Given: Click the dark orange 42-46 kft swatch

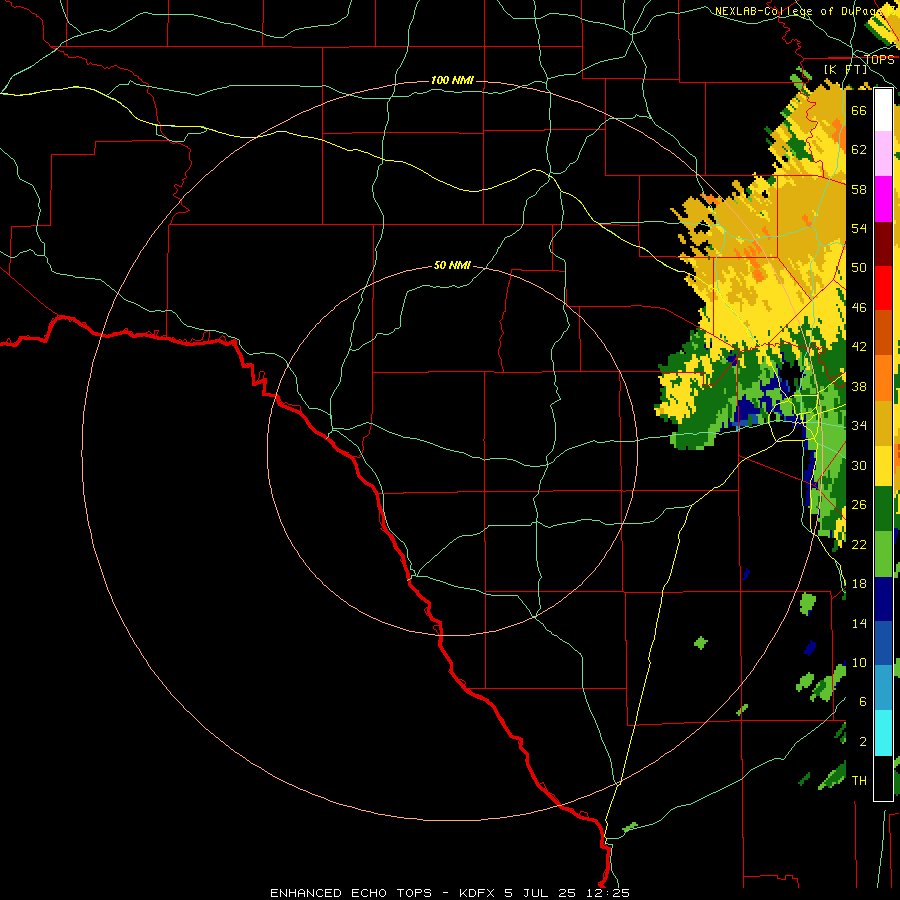Looking at the screenshot, I should pyautogui.click(x=883, y=333).
